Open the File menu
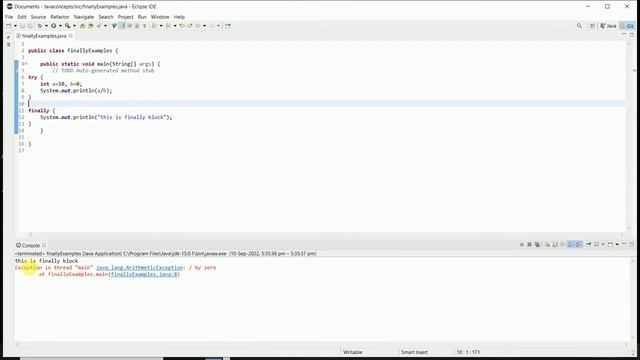Screen dimensions: 640x360 [x=9, y=17]
